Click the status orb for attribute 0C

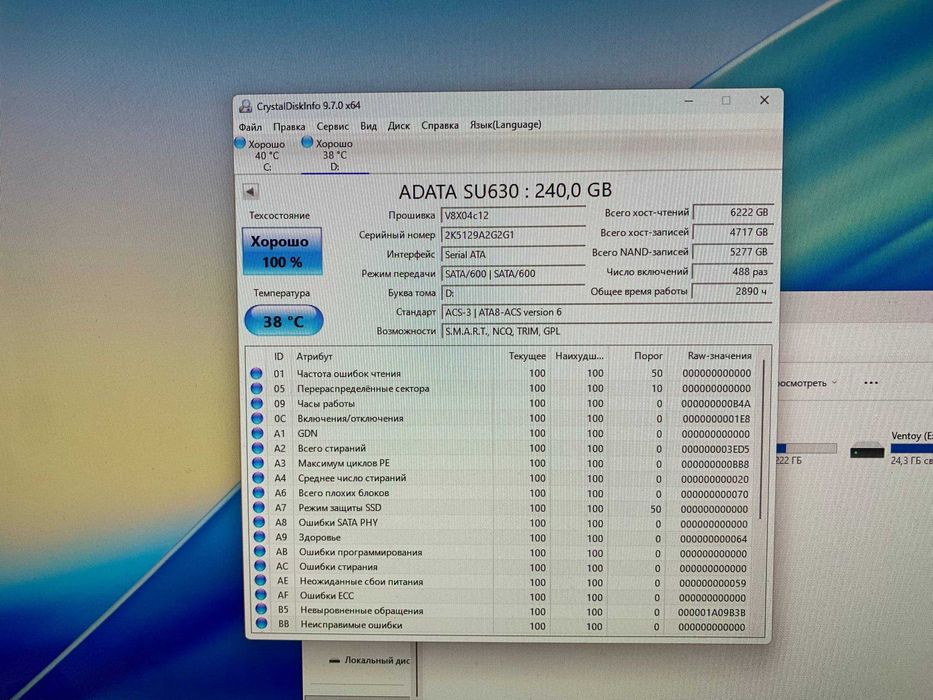pos(257,418)
